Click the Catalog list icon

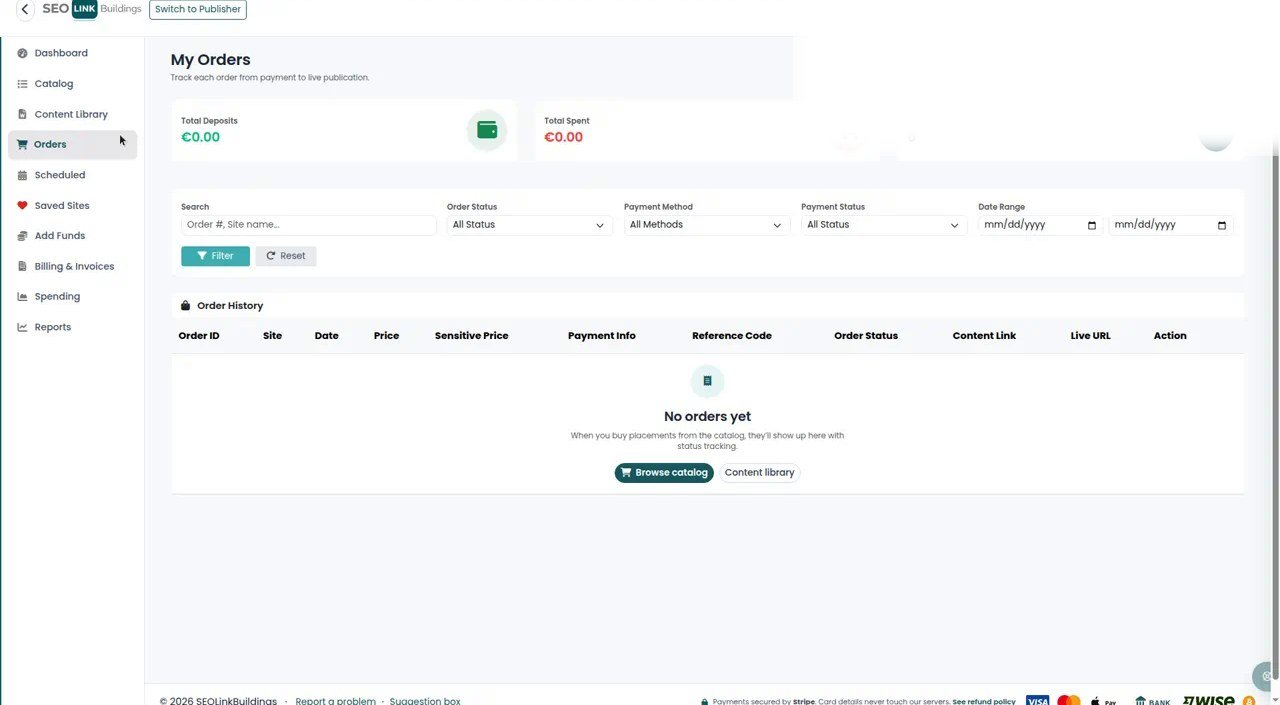click(x=22, y=84)
